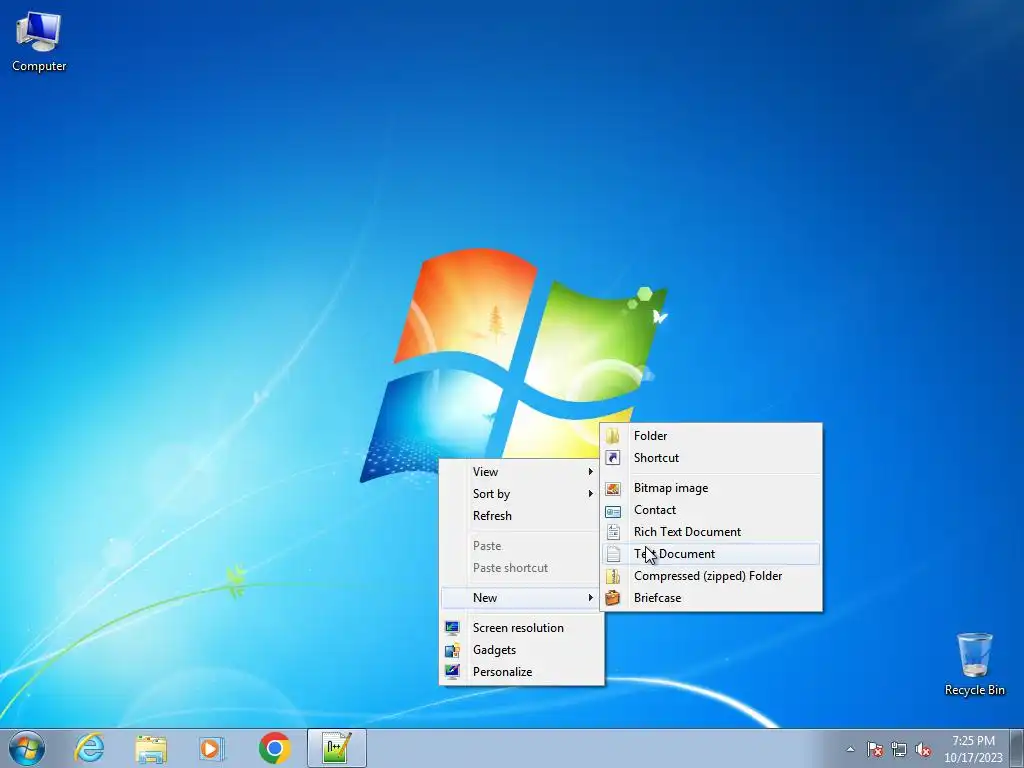Image resolution: width=1024 pixels, height=768 pixels.
Task: Create a new Contact
Action: tap(711, 510)
